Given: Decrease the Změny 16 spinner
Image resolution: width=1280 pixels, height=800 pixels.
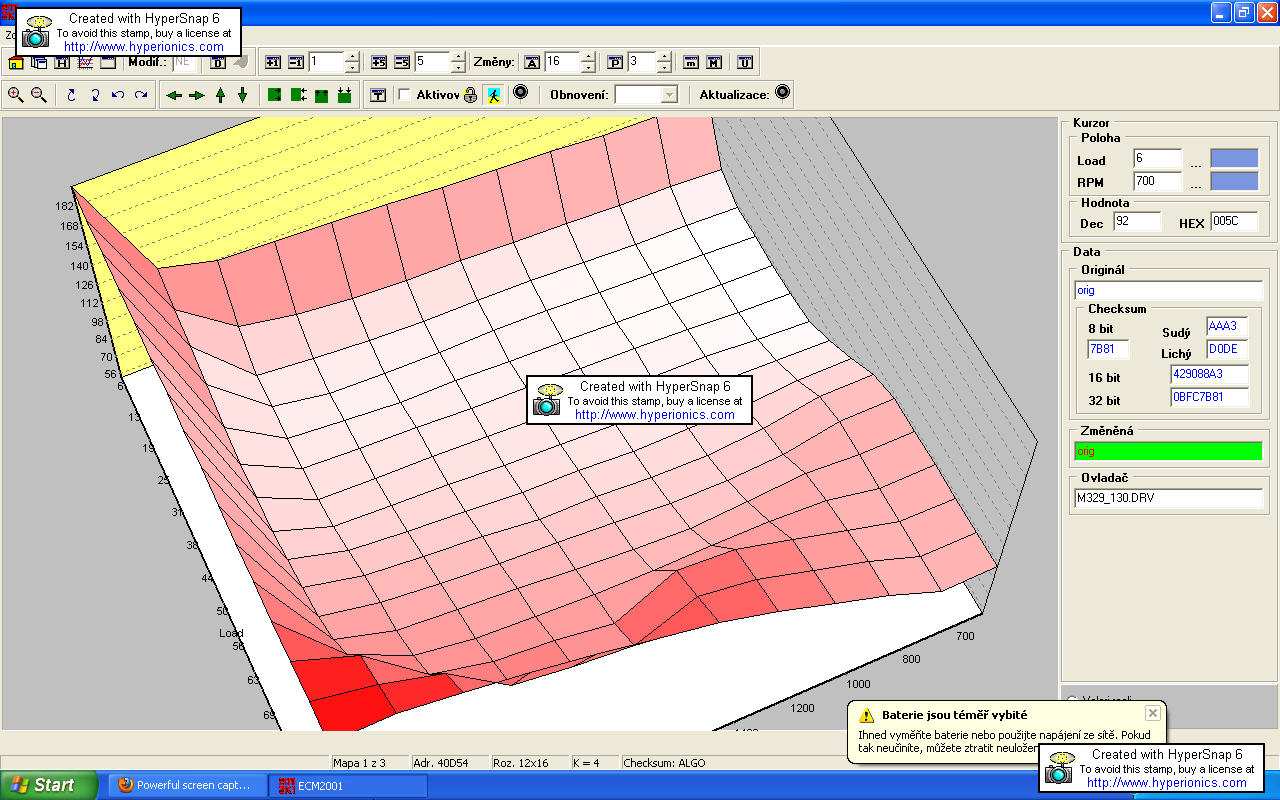Looking at the screenshot, I should pyautogui.click(x=588, y=67).
